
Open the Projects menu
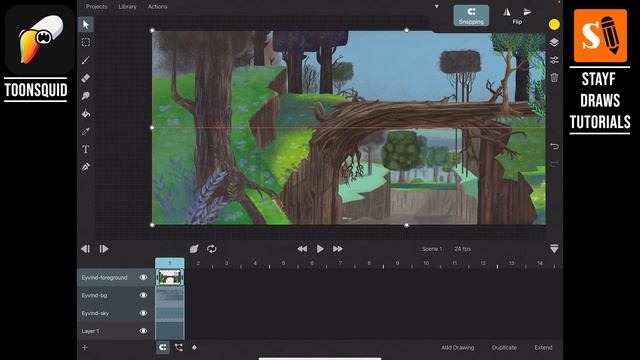pyautogui.click(x=96, y=7)
